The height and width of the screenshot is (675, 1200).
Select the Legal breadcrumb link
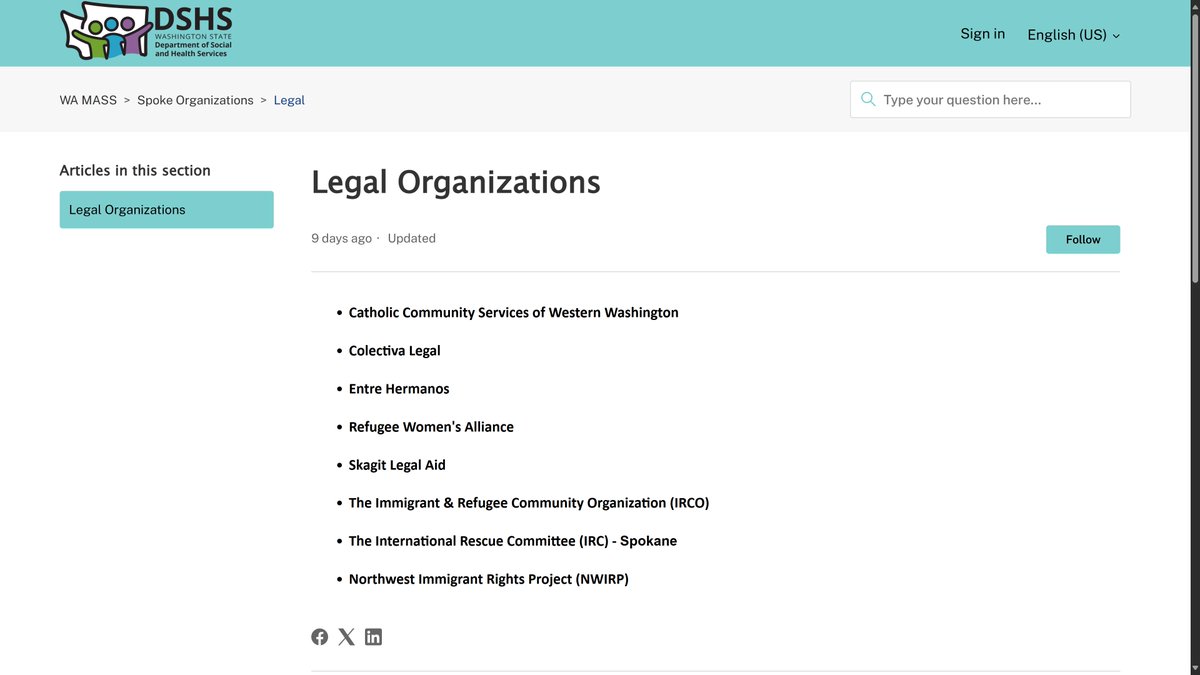[x=289, y=100]
